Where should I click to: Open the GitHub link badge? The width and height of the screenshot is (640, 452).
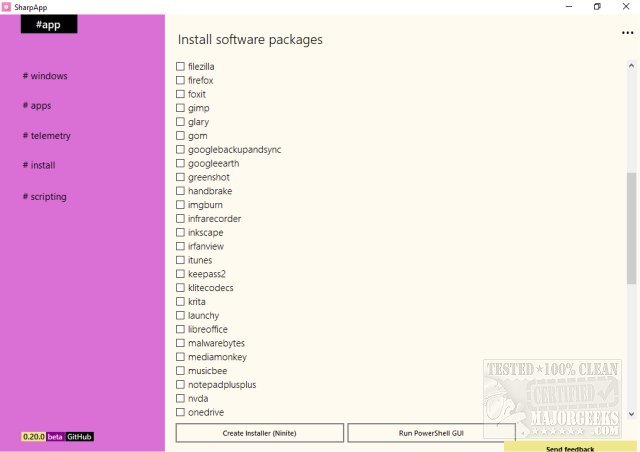(x=79, y=437)
